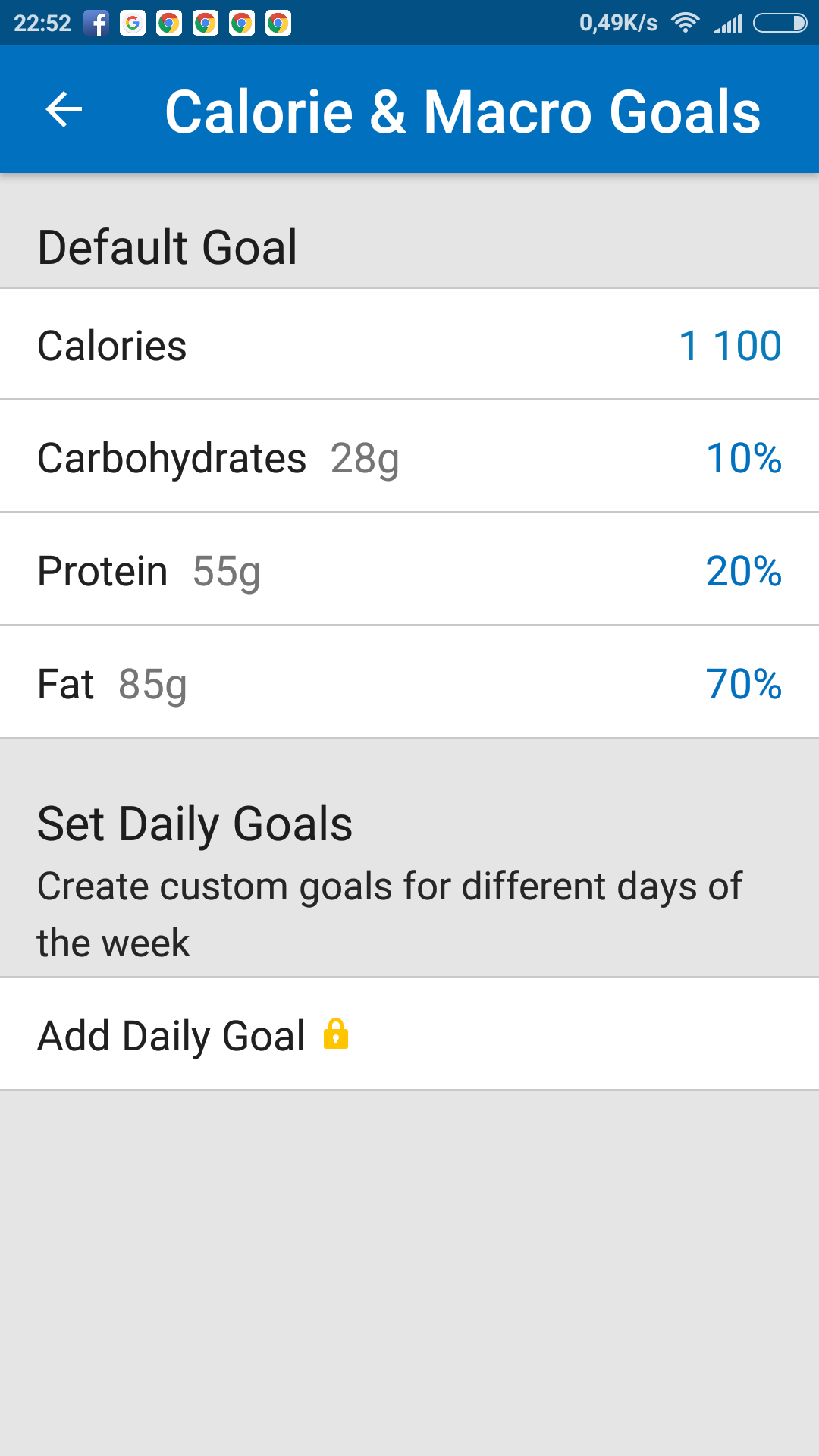The image size is (819, 1456).
Task: Select the Carbohydrates row label
Action: point(172,458)
